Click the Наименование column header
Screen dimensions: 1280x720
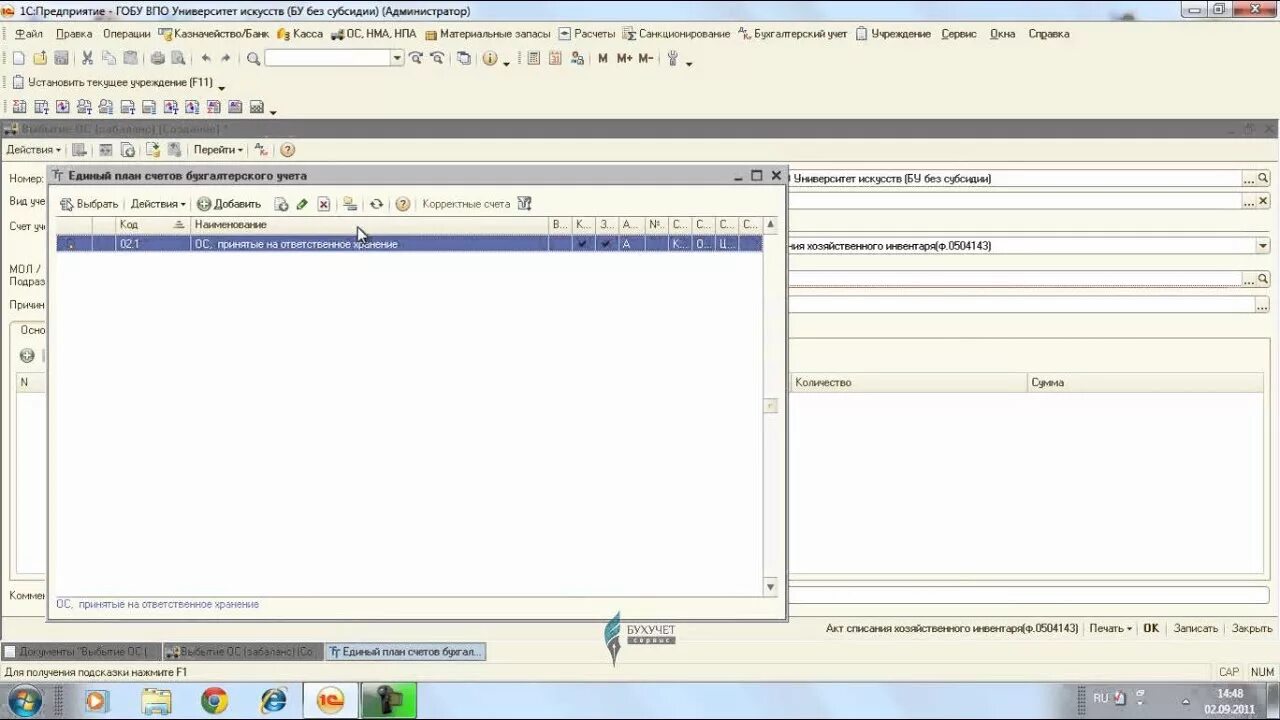click(369, 225)
